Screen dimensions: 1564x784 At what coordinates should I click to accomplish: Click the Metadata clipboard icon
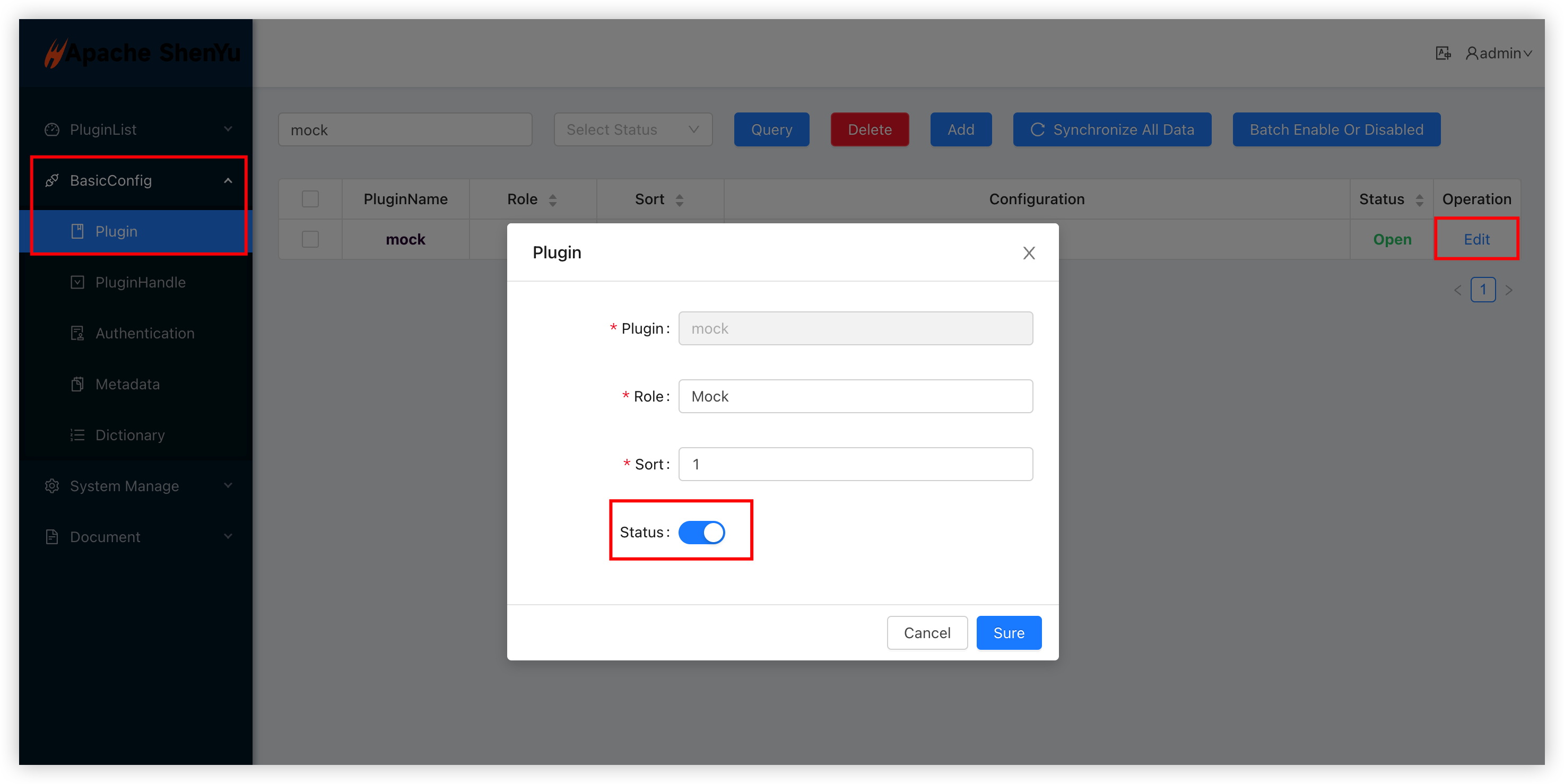[x=77, y=385]
